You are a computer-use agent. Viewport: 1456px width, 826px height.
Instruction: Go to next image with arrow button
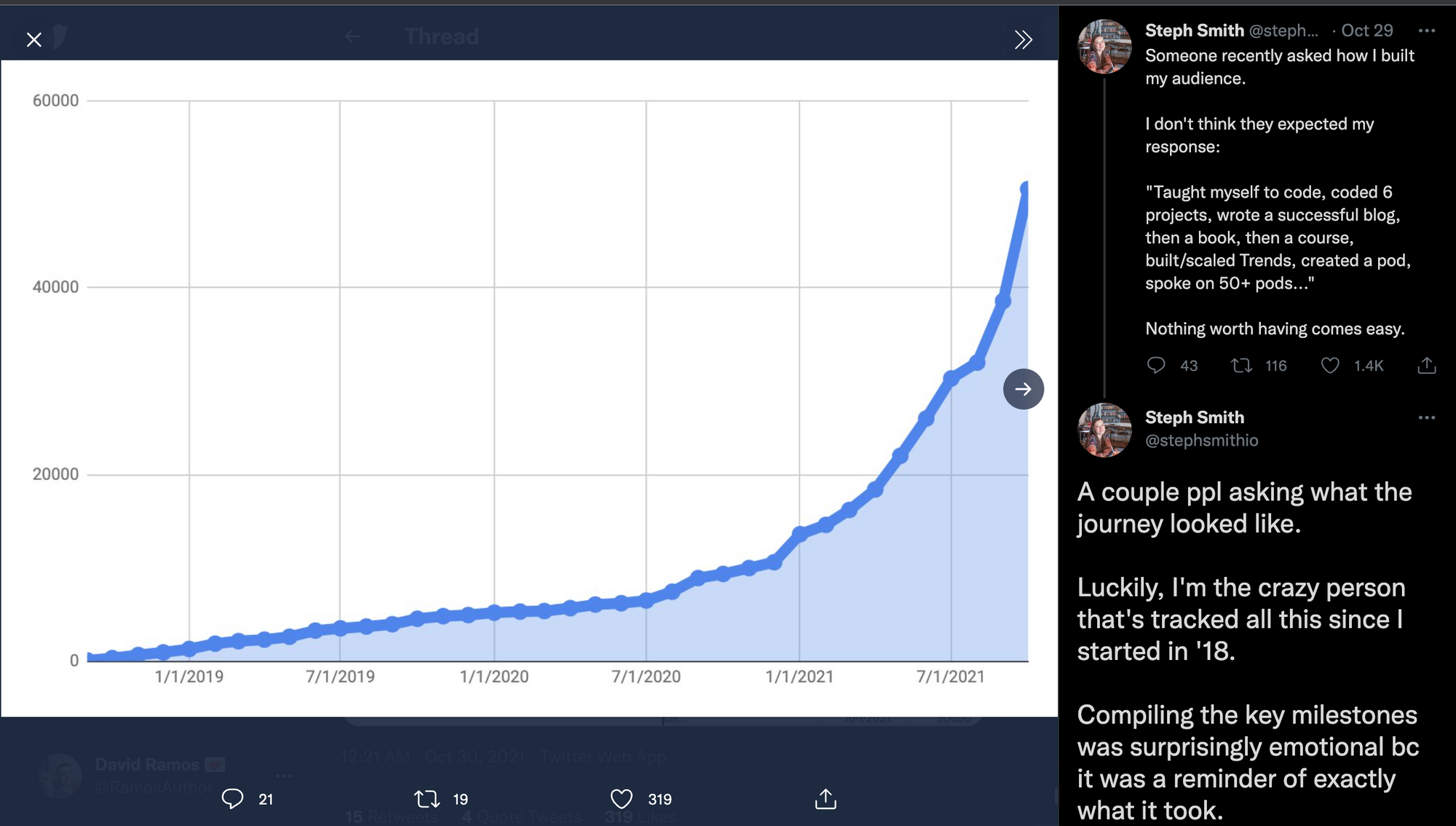coord(1023,389)
